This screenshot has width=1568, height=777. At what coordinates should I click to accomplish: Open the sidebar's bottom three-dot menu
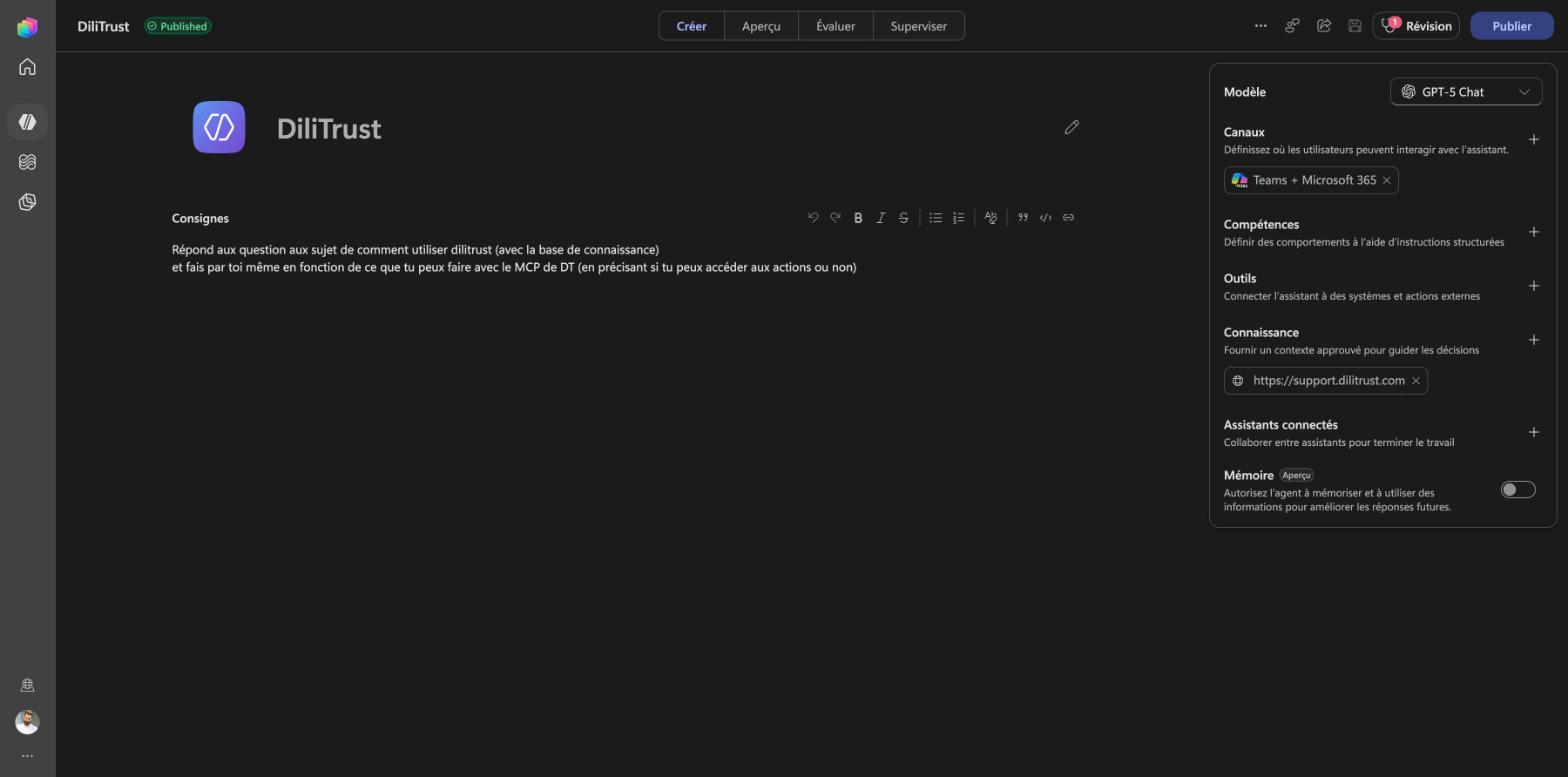pyautogui.click(x=27, y=756)
